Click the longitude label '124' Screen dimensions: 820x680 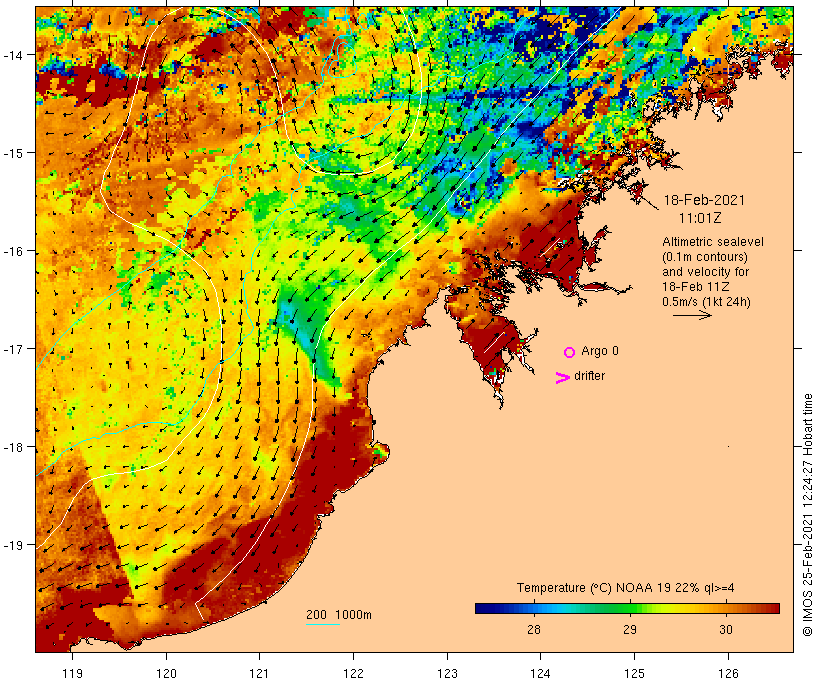point(541,673)
